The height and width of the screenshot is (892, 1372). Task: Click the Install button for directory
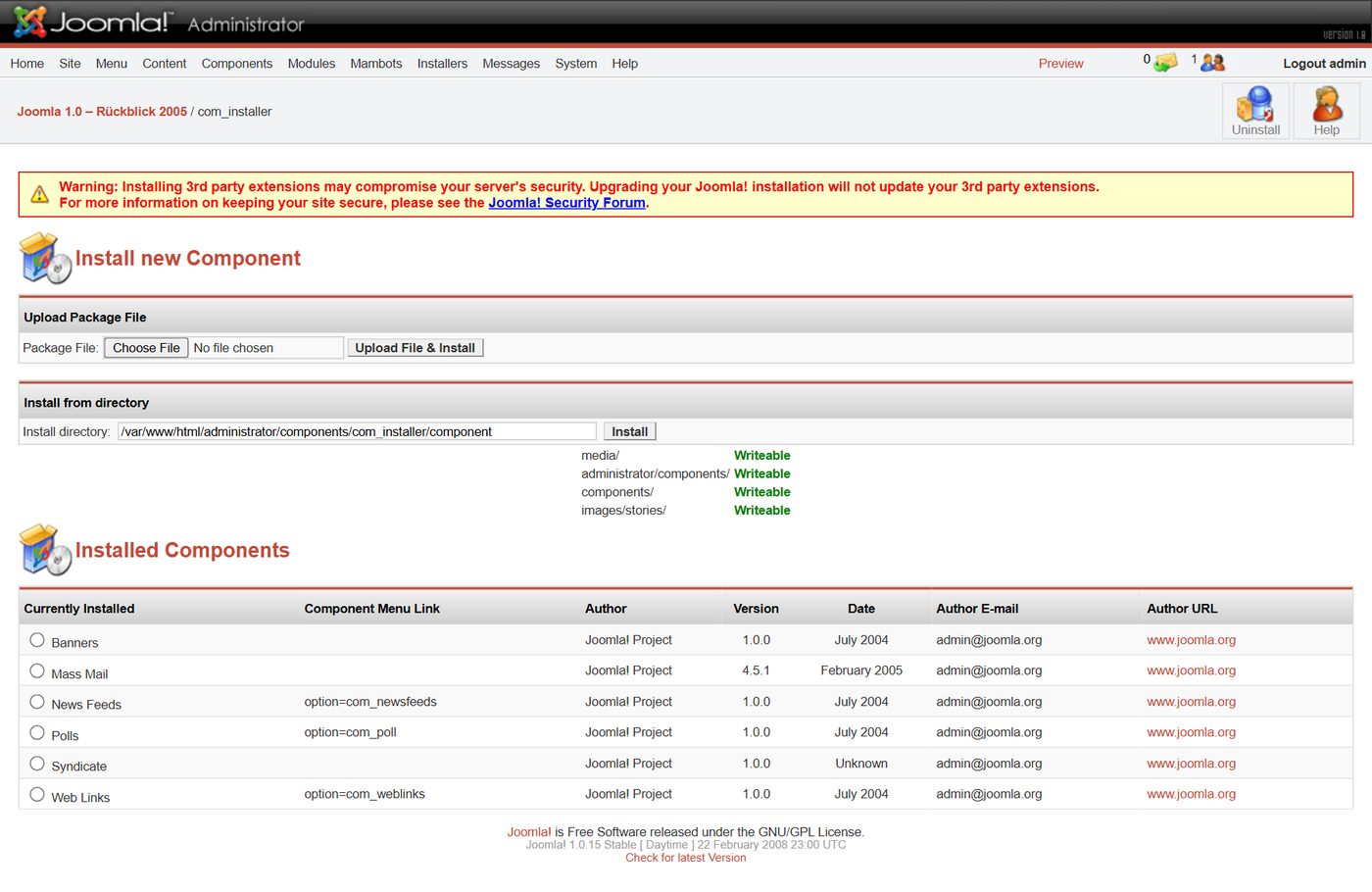[x=630, y=431]
